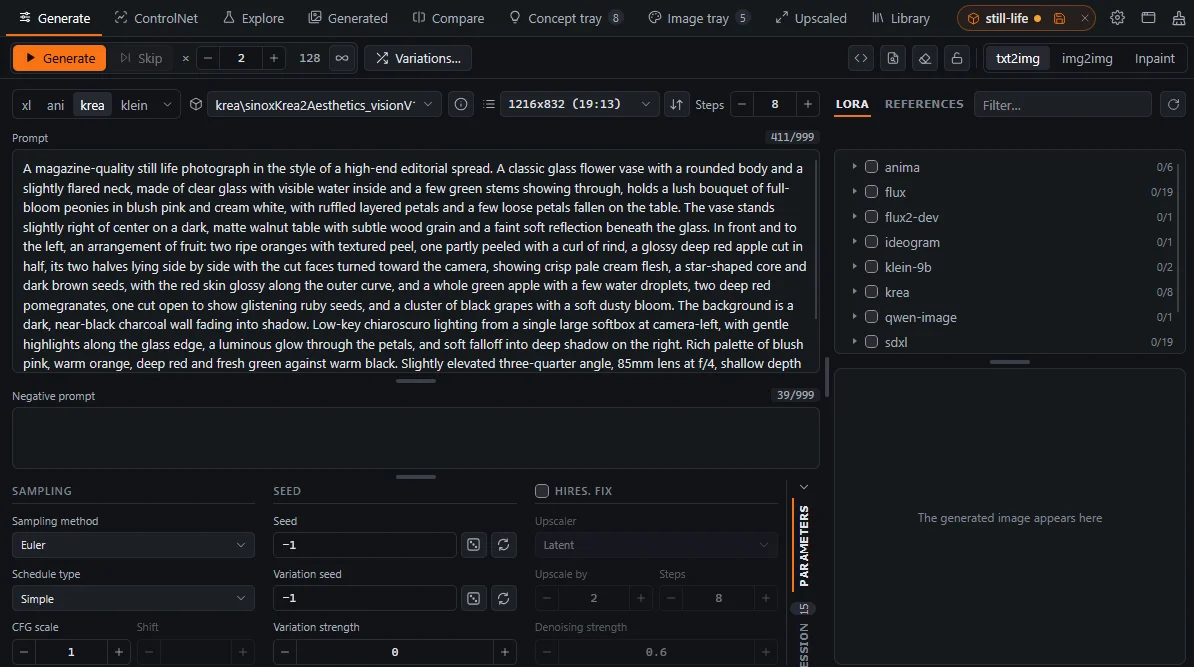This screenshot has width=1194, height=667.
Task: Open the Sampling method dropdown
Action: coord(133,545)
